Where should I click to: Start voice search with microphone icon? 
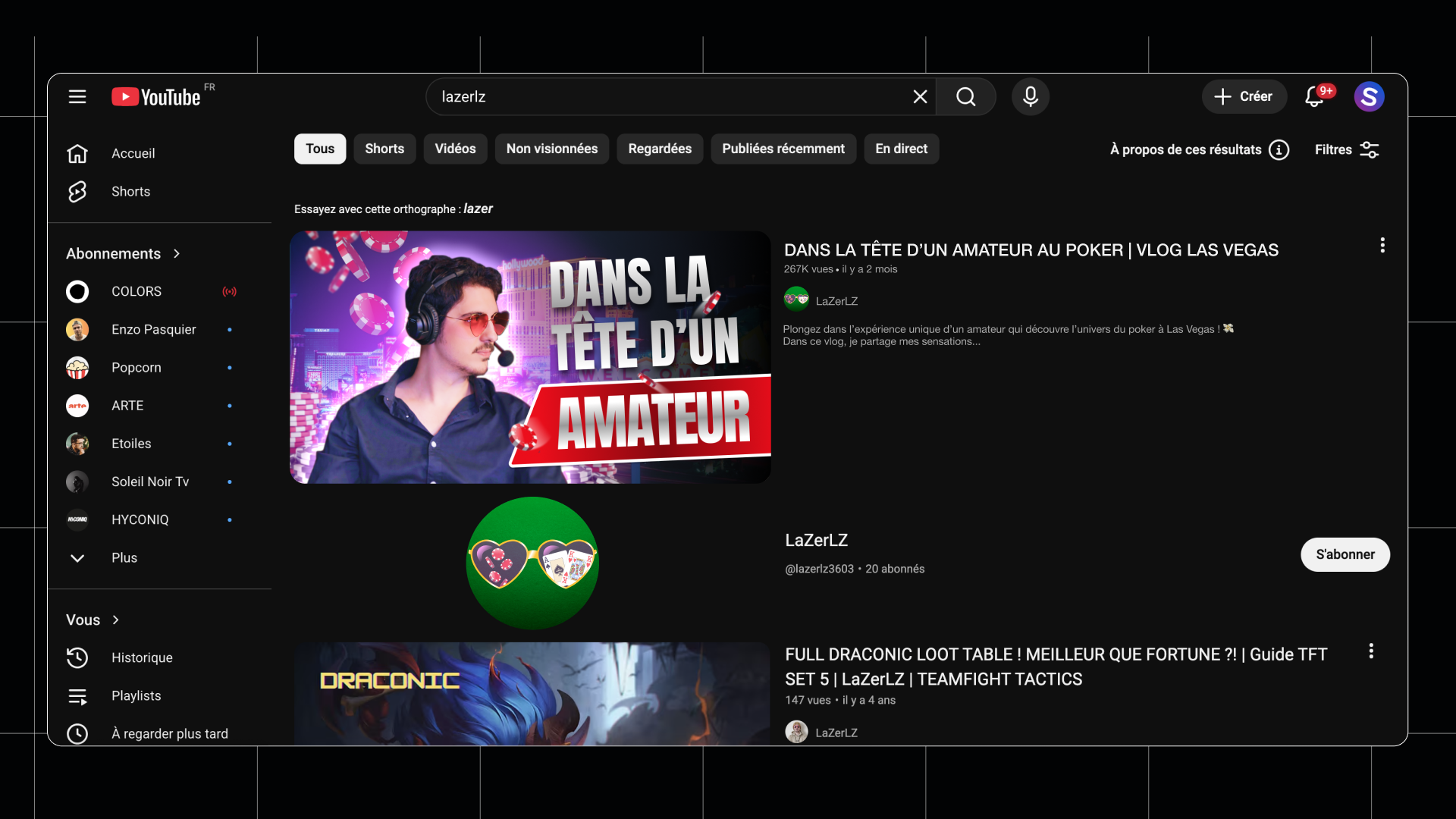point(1030,96)
